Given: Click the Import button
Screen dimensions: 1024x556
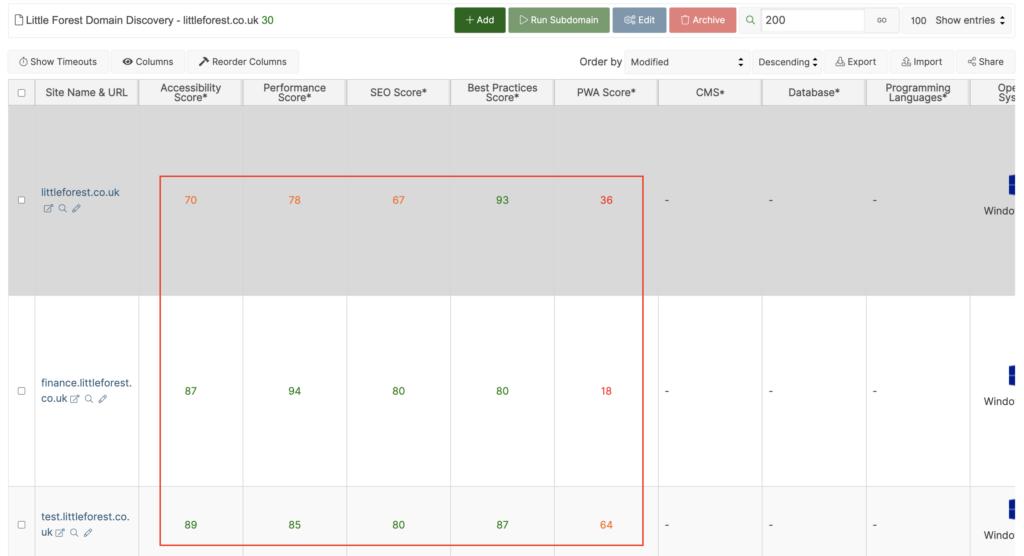Looking at the screenshot, I should click(922, 61).
